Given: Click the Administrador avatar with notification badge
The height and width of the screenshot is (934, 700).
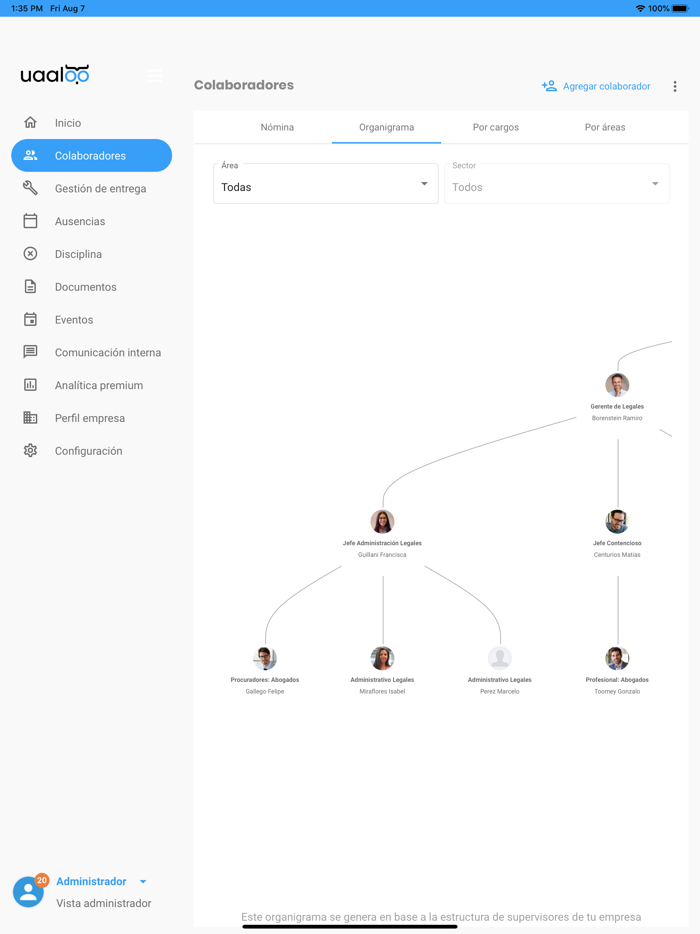Looking at the screenshot, I should (28, 892).
